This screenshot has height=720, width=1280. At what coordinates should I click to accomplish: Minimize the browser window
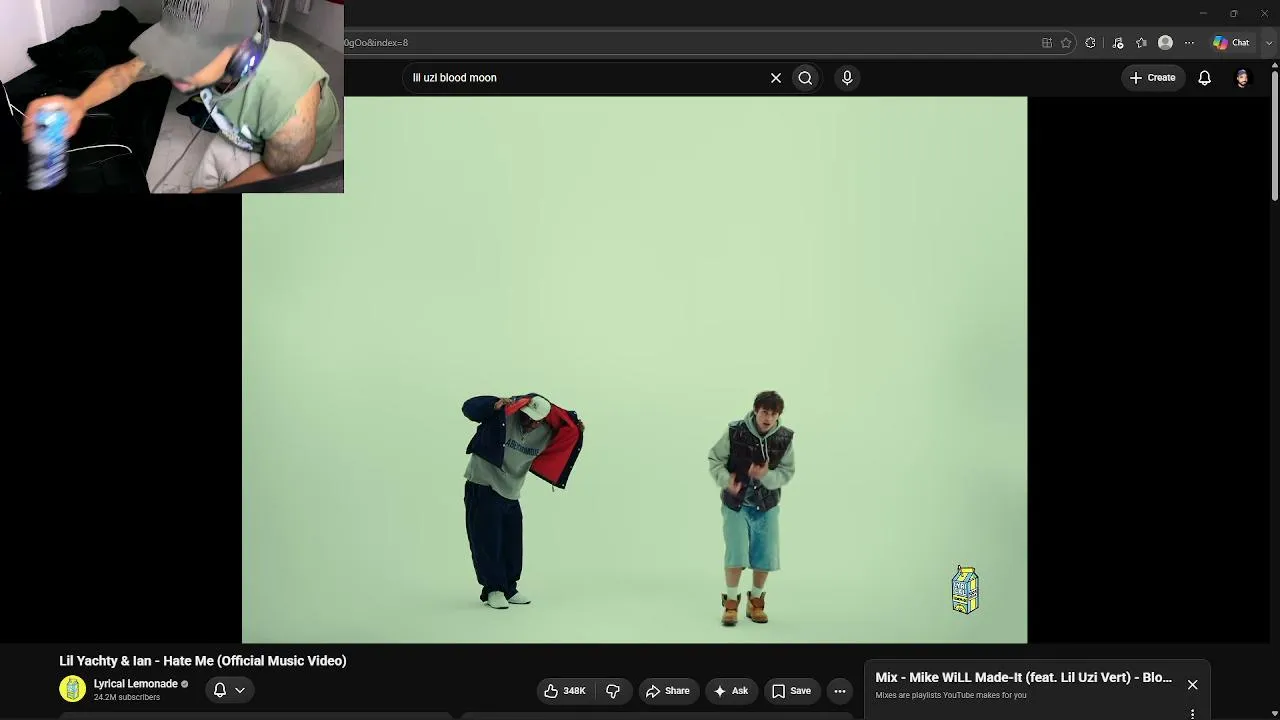pyautogui.click(x=1203, y=13)
